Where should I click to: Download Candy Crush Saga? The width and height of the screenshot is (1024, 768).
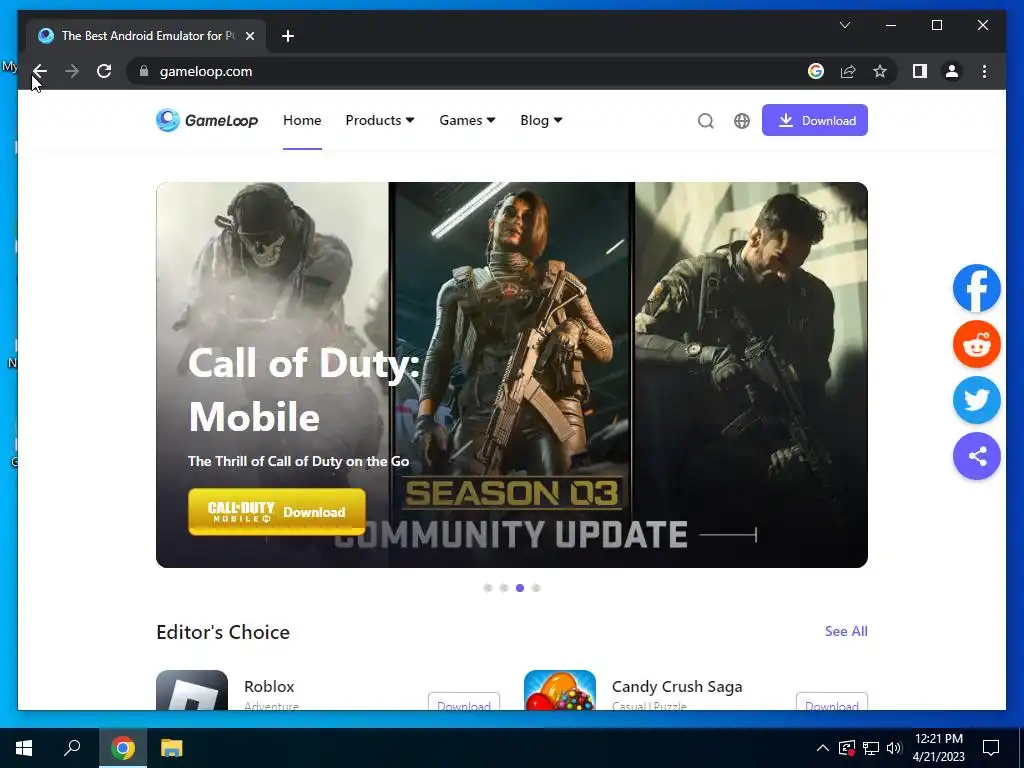[832, 701]
